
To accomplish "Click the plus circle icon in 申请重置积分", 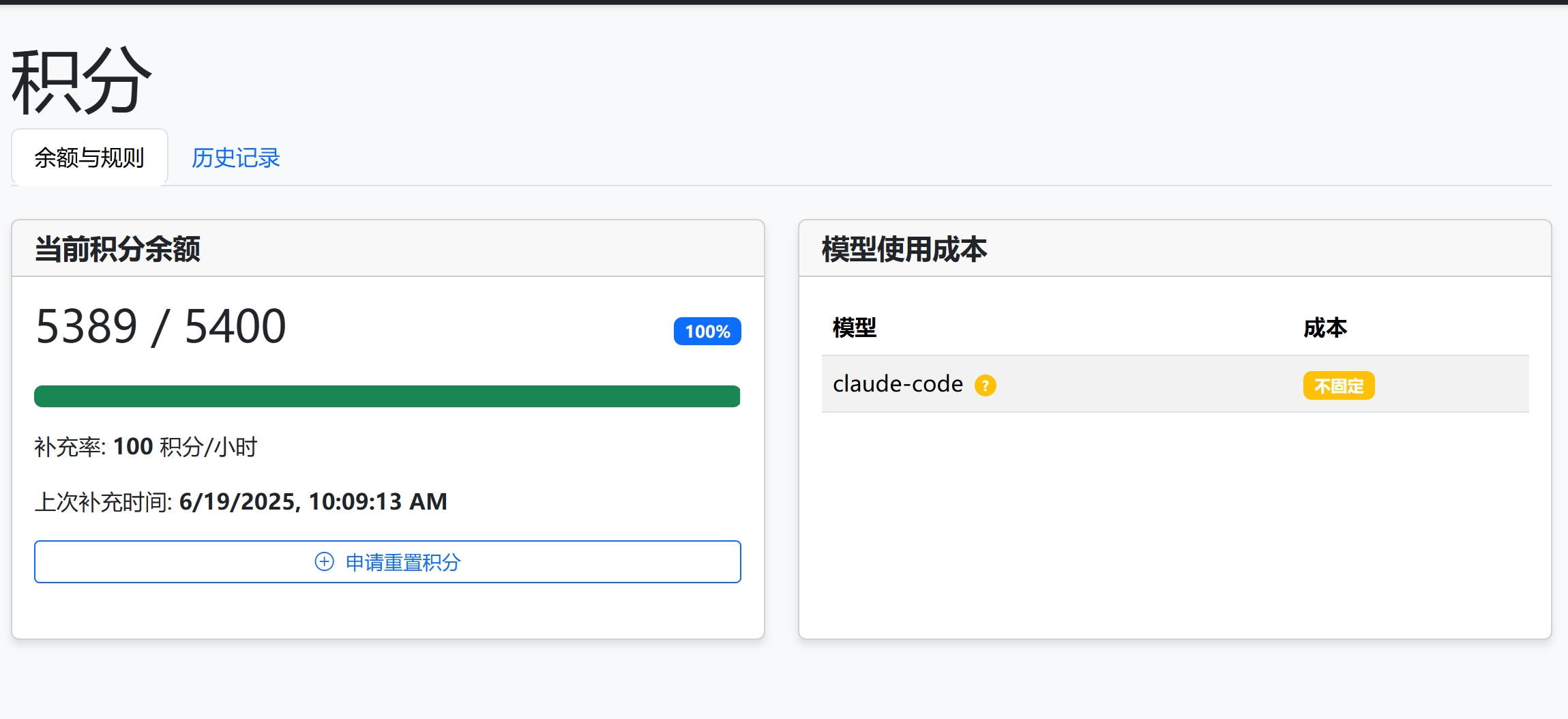I will 324,561.
